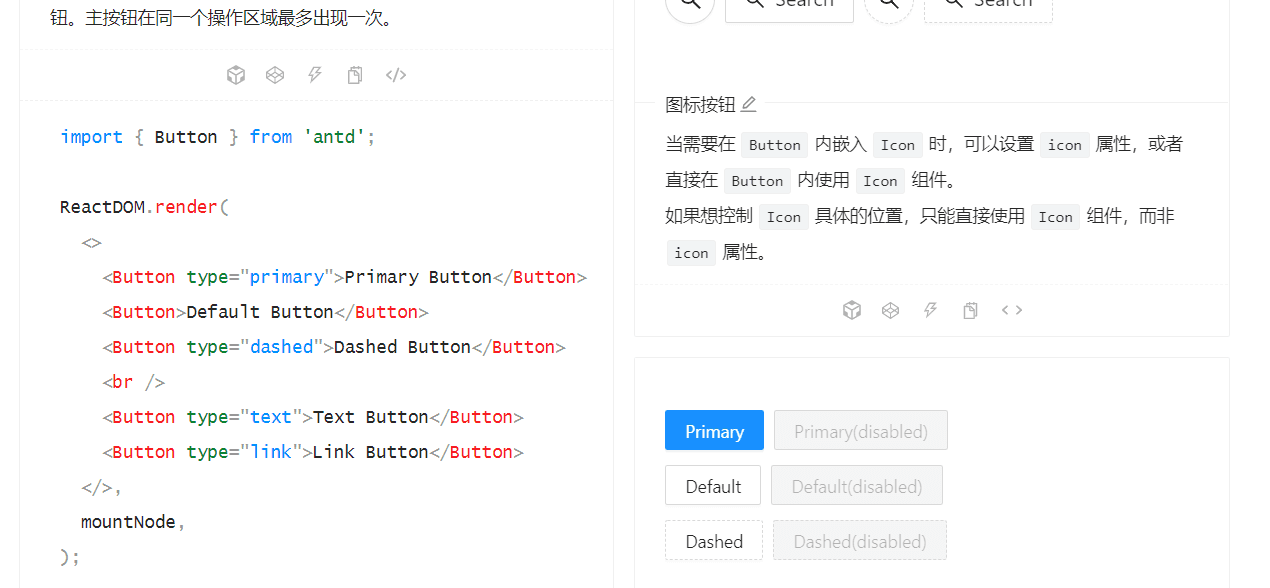Click the Default button
This screenshot has width=1270, height=588.
(x=713, y=485)
